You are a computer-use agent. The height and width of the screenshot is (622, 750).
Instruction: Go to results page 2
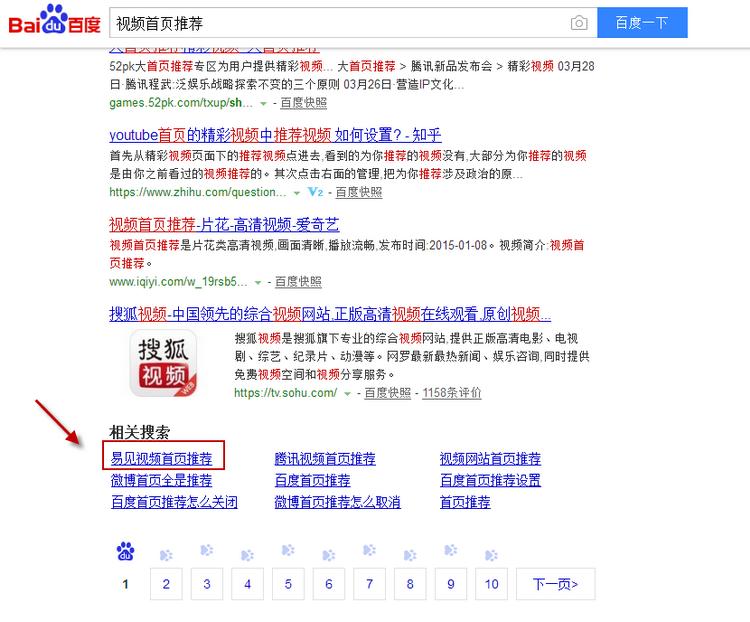166,584
